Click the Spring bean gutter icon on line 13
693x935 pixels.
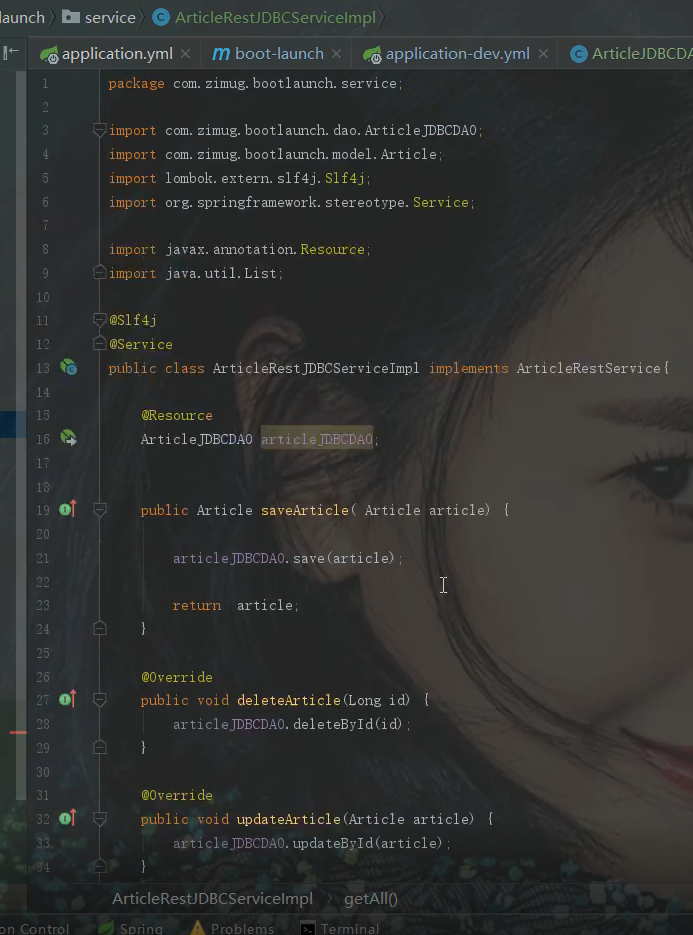click(x=69, y=367)
